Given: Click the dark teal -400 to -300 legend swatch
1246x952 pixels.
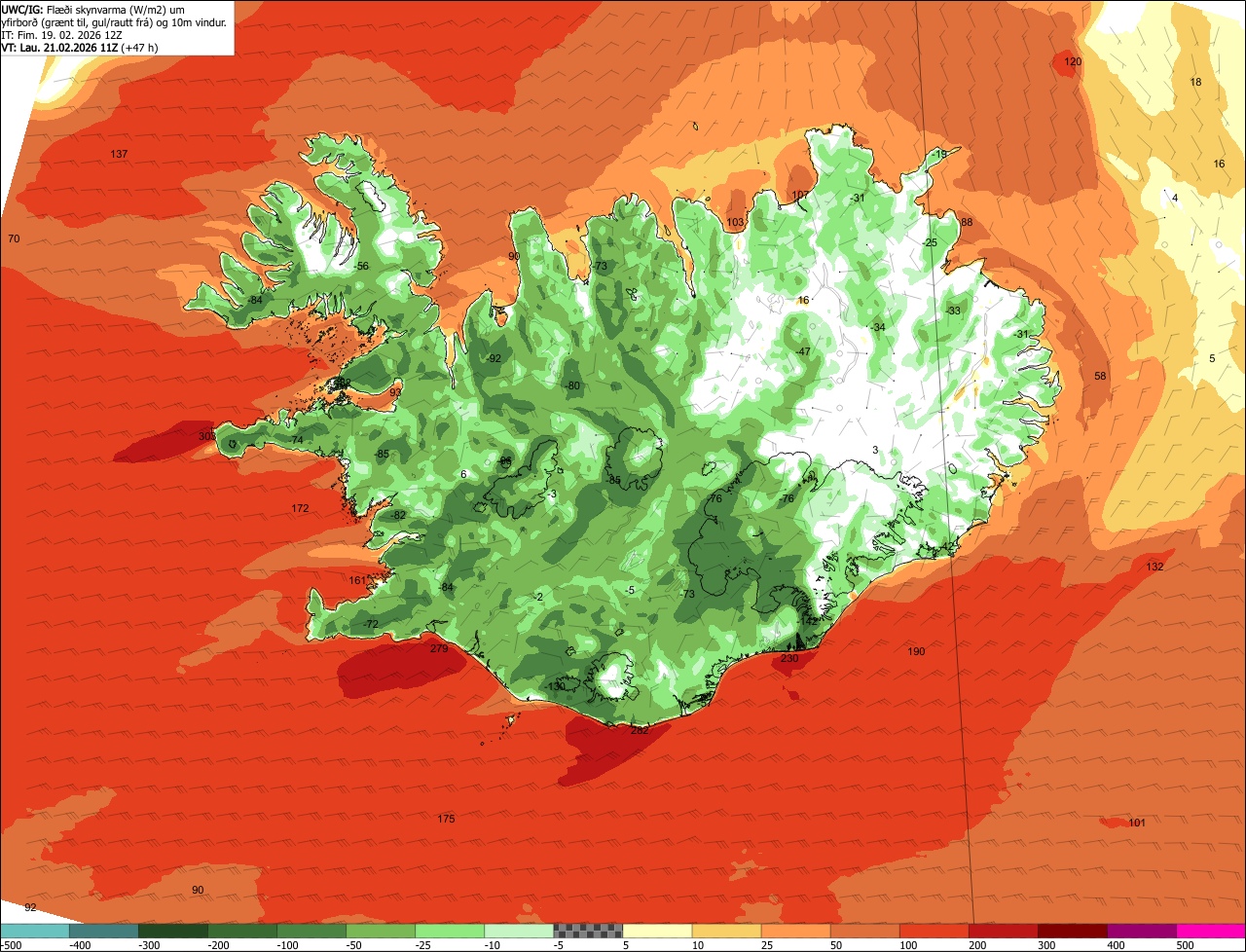Looking at the screenshot, I should coord(103,931).
